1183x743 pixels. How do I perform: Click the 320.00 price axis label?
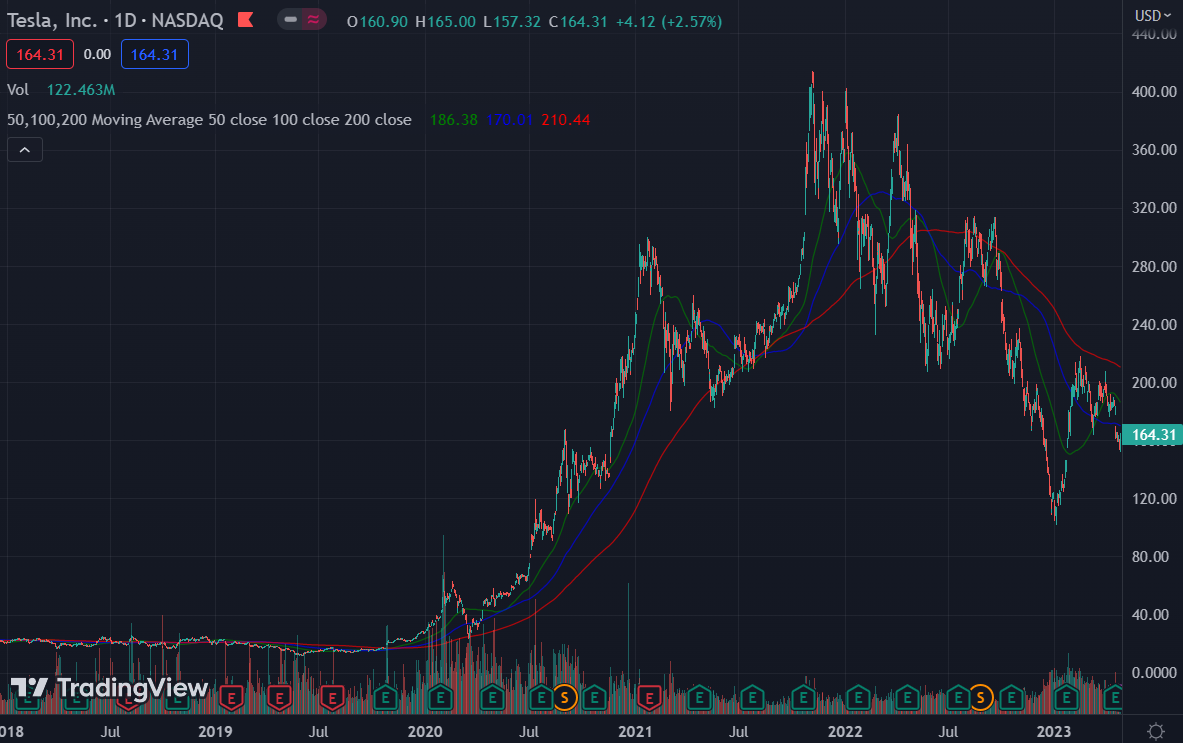(x=1154, y=207)
